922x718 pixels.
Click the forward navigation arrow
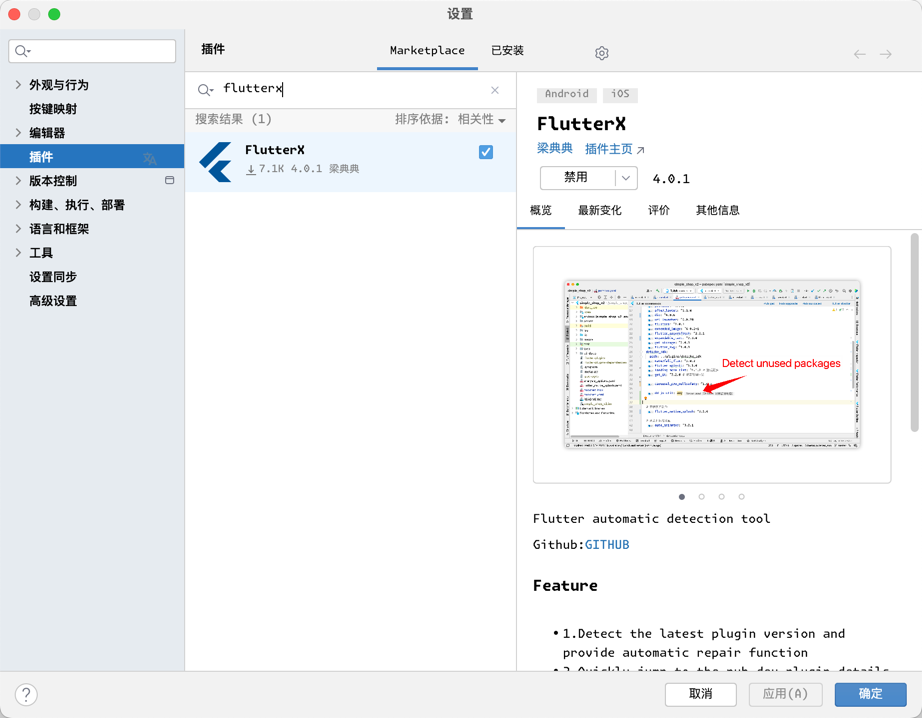[886, 54]
